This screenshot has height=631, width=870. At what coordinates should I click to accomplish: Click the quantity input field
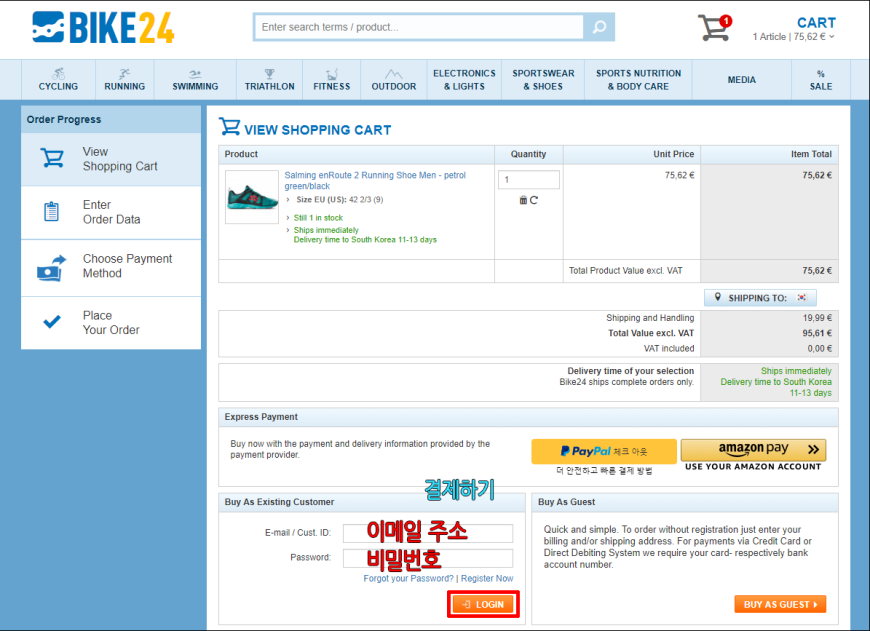coord(529,180)
